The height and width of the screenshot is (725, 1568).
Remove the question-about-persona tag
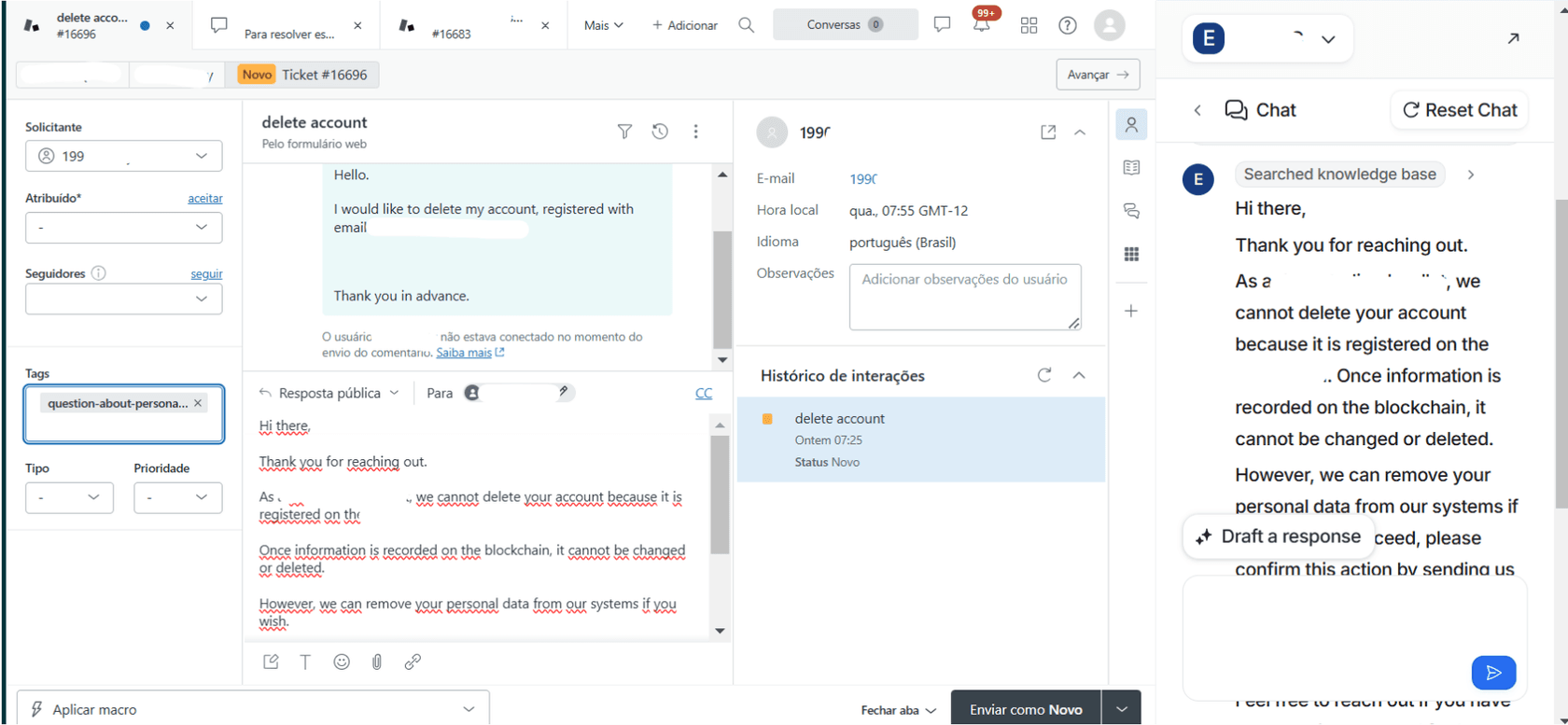198,403
